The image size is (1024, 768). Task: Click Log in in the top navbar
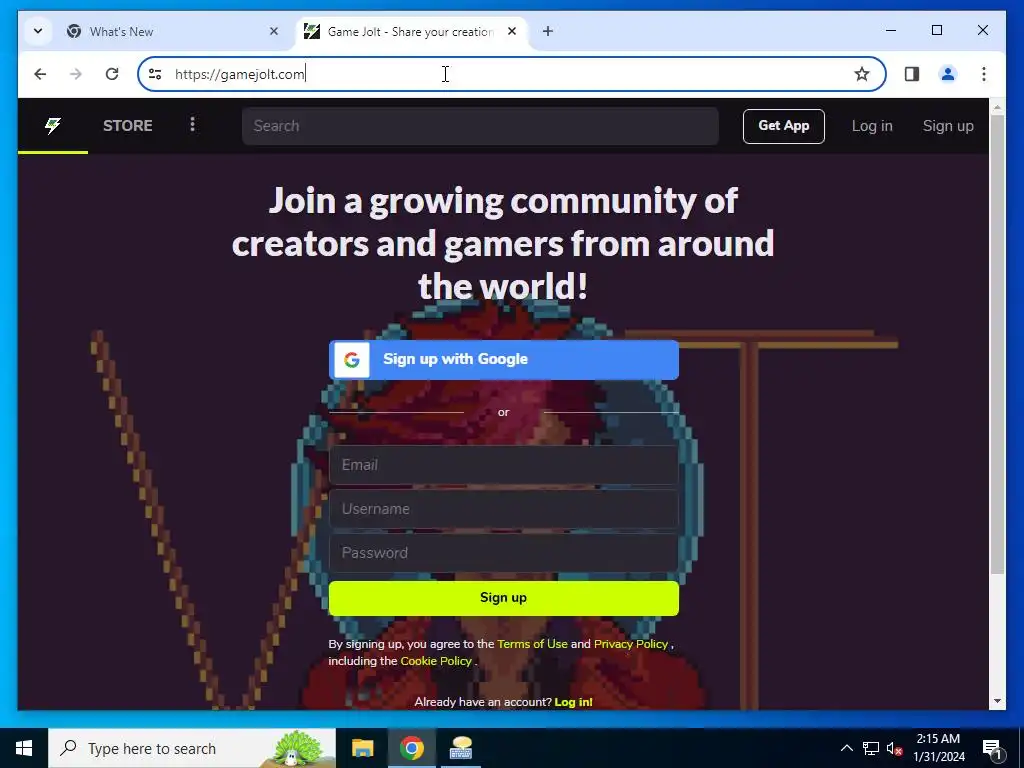pyautogui.click(x=872, y=126)
